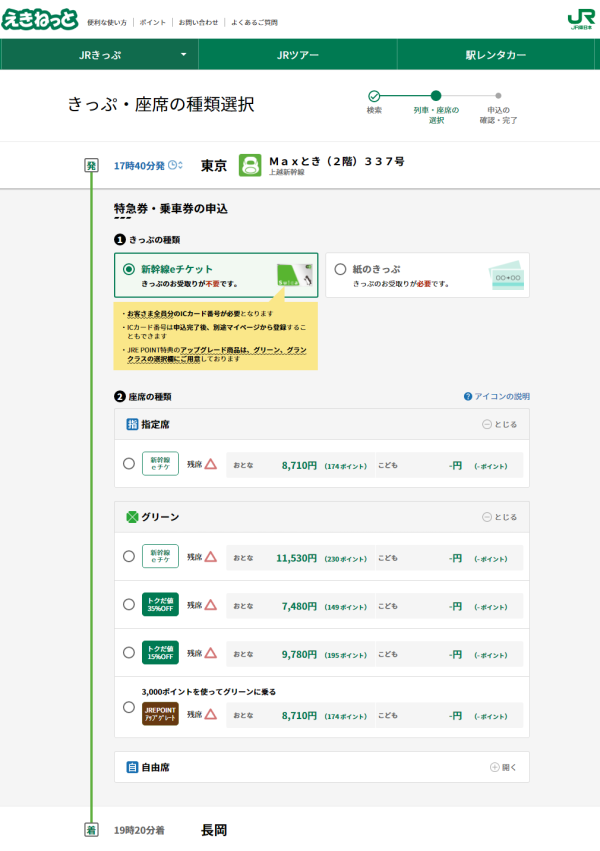
Task: Click the えきねっと logo
Action: pyautogui.click(x=40, y=20)
